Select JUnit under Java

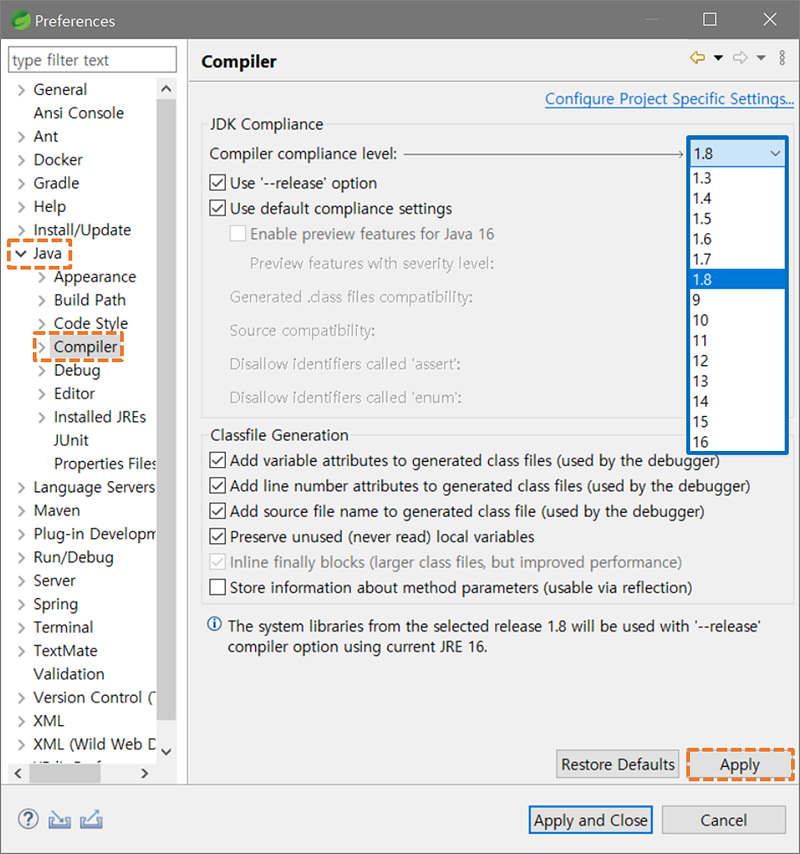[71, 440]
